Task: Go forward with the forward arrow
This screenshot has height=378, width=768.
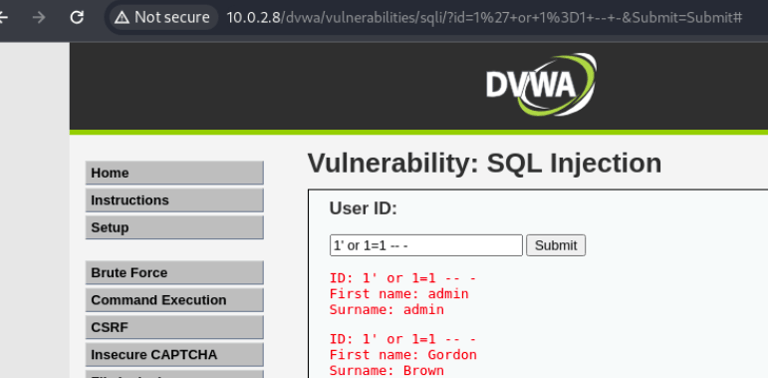Action: [38, 18]
